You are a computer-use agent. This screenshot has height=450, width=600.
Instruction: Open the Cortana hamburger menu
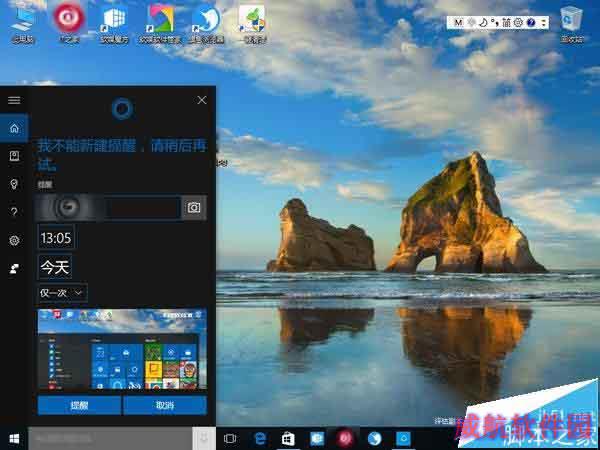click(14, 100)
